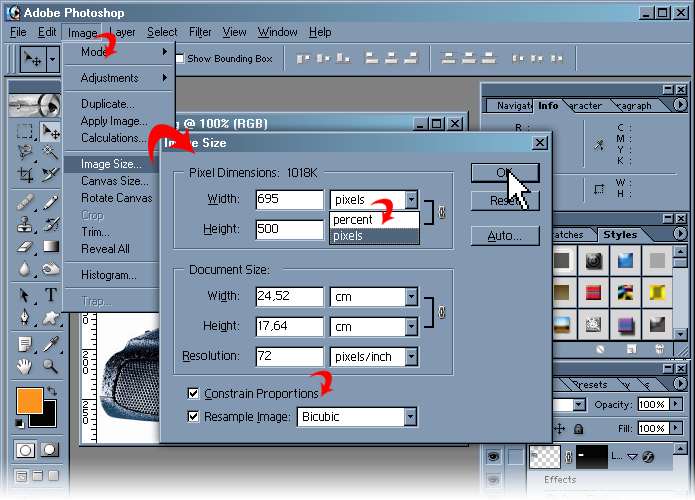
Task: Click Canvas Size menu entry
Action: (x=114, y=181)
